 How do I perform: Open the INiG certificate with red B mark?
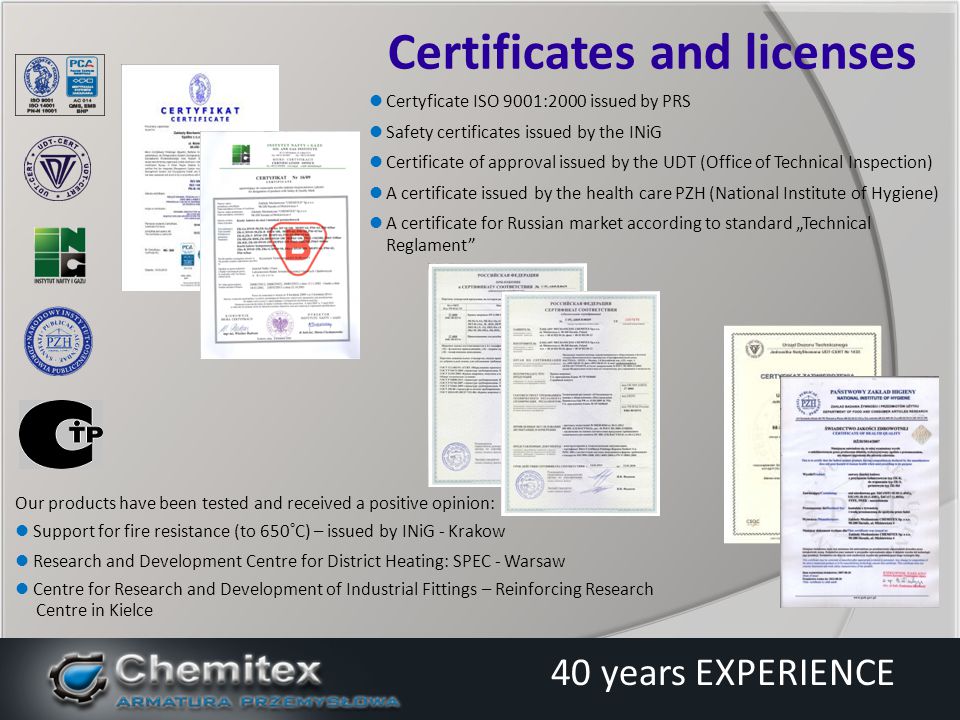(280, 245)
